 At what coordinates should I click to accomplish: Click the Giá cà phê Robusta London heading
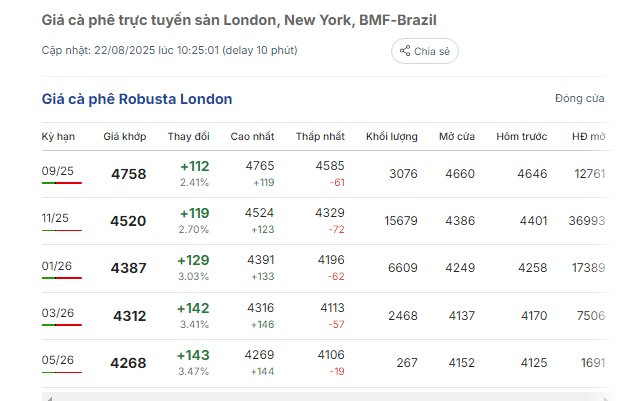(137, 99)
